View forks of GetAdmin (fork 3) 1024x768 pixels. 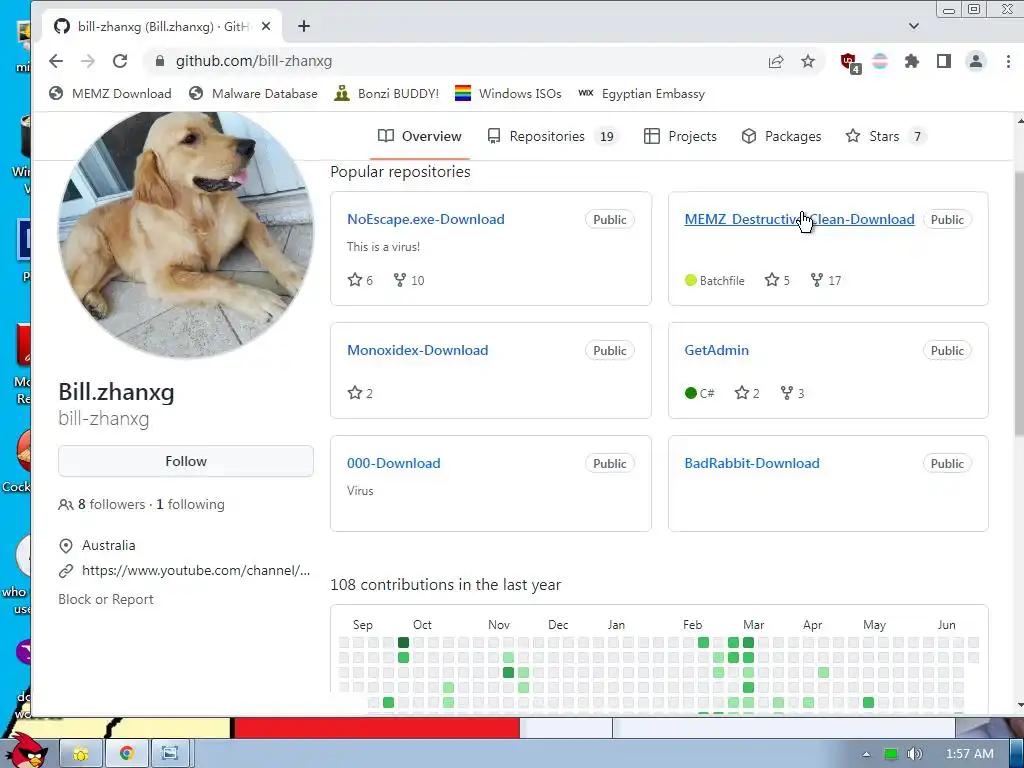point(792,393)
